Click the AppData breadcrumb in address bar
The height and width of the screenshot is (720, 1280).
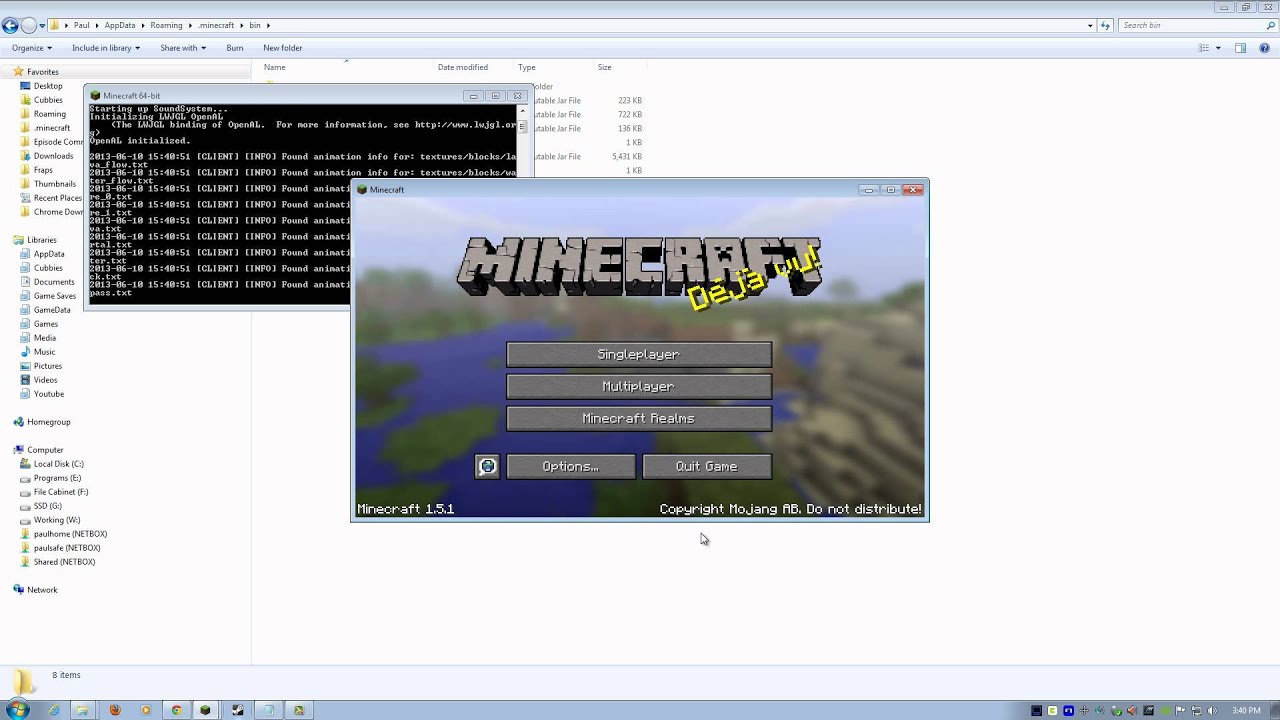[120, 25]
